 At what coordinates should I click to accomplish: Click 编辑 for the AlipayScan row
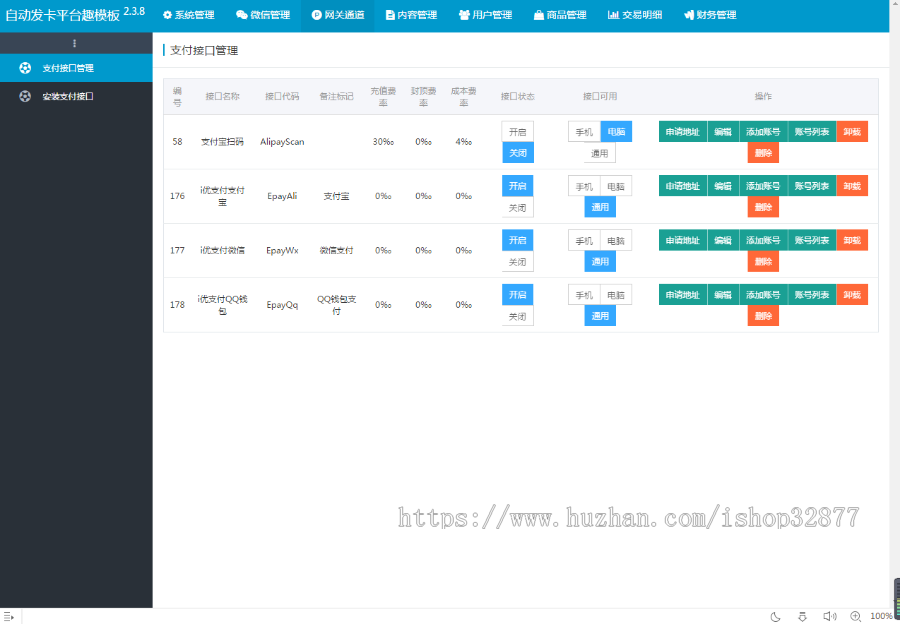click(723, 130)
